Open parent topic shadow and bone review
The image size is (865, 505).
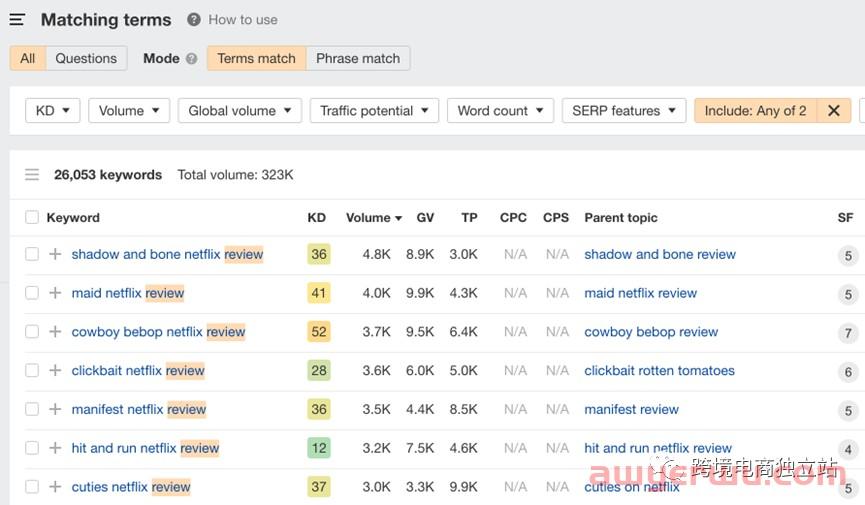pyautogui.click(x=660, y=254)
